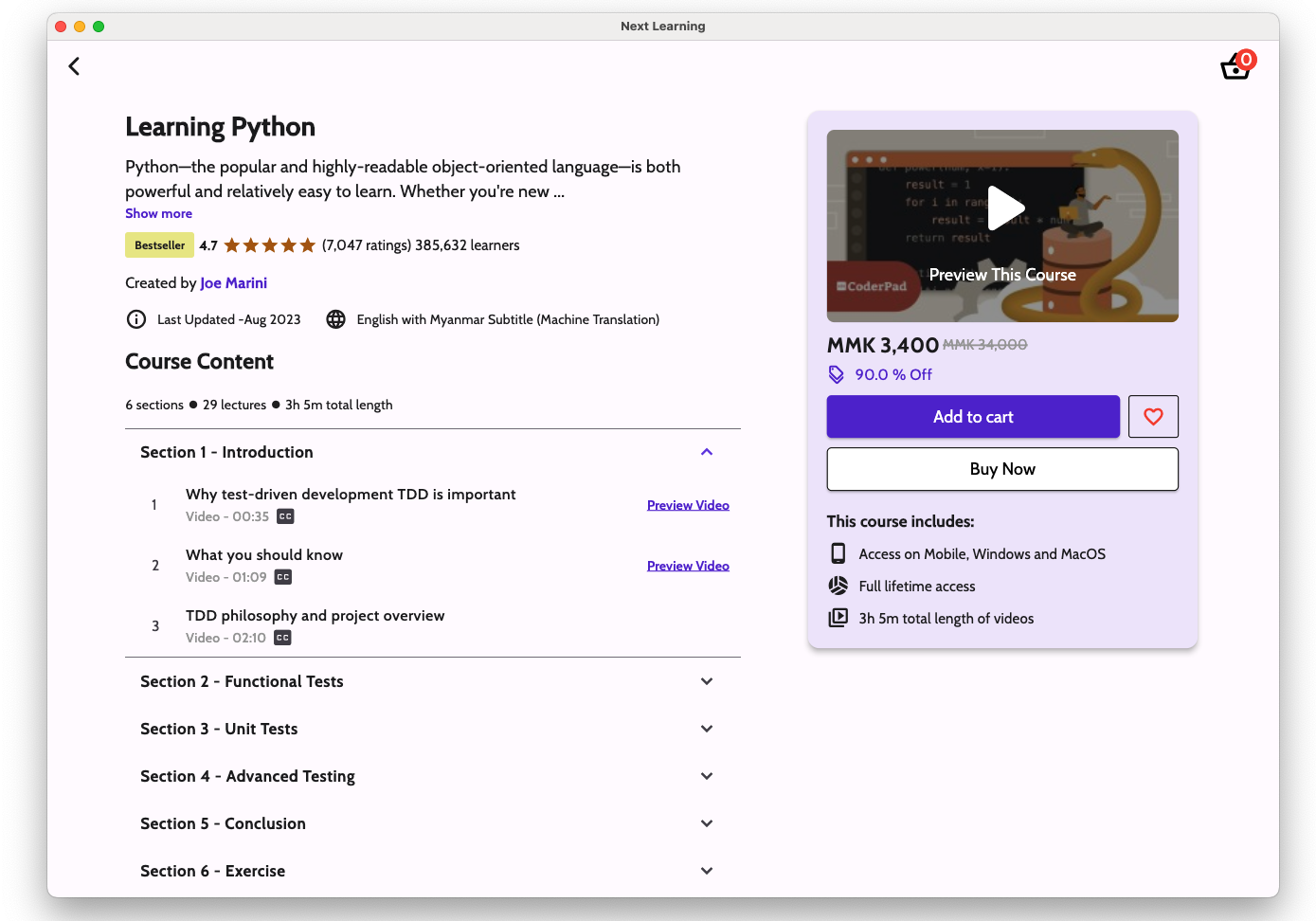Click the info icon beside Last Updated
Screen dimensions: 1316x921
(136, 319)
